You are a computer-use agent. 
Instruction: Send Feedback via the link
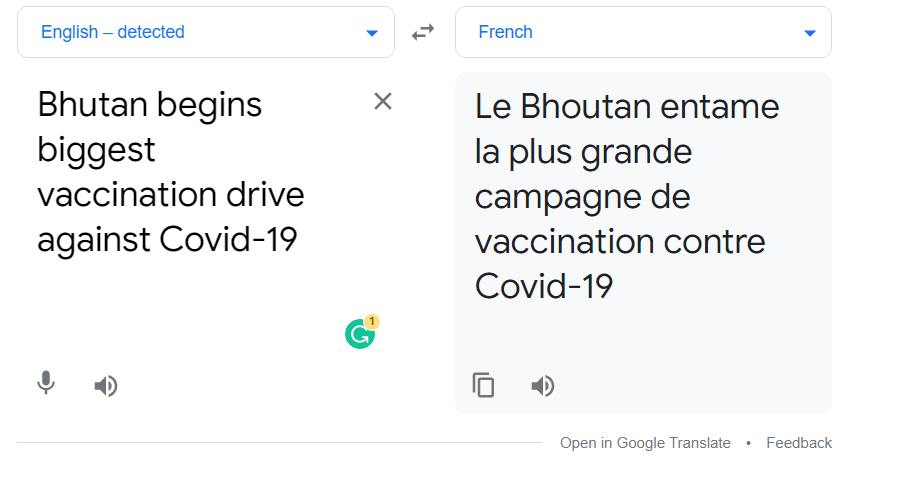[x=799, y=443]
